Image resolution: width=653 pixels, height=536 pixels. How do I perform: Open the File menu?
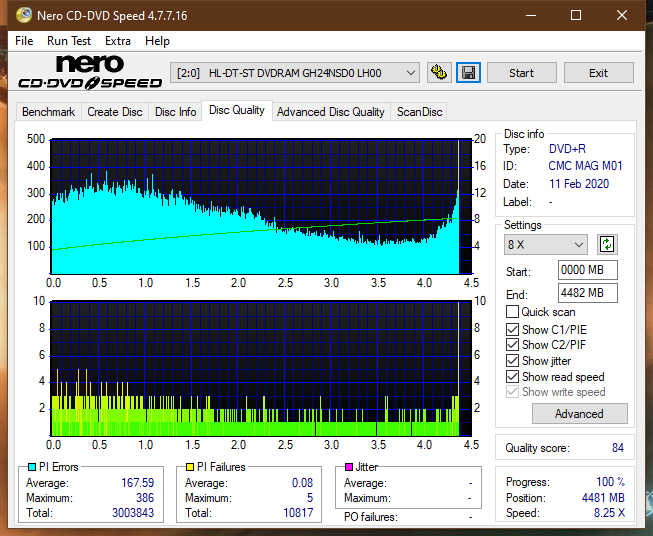pos(24,41)
